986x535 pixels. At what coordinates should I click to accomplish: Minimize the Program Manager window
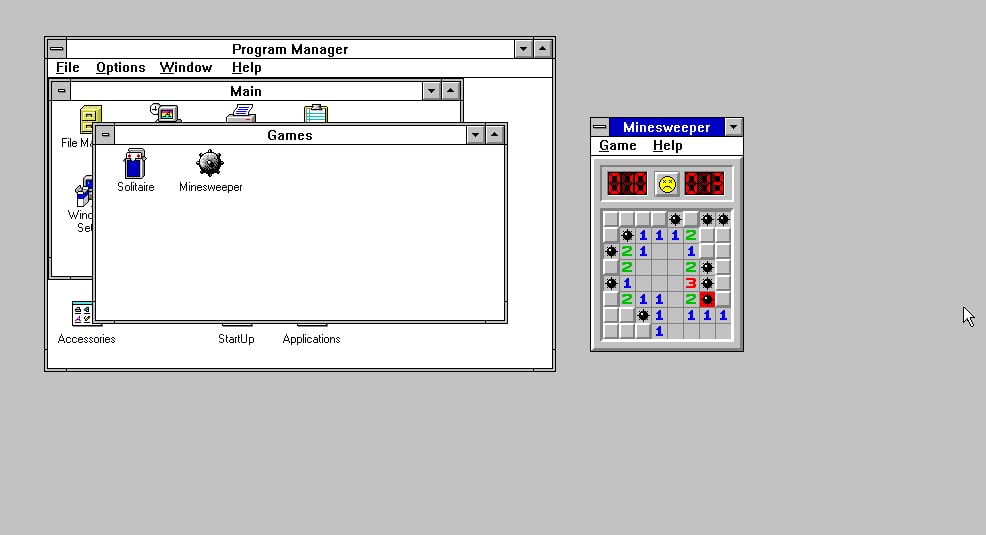(523, 48)
